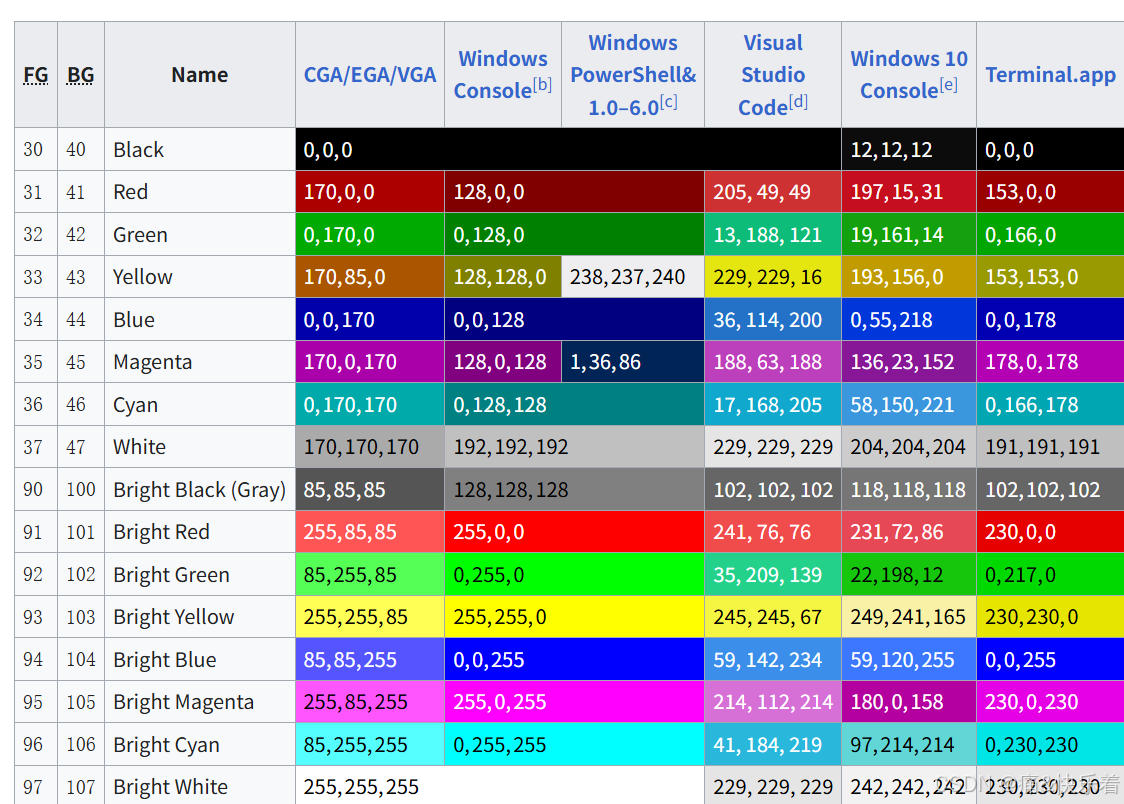1124x804 pixels.
Task: Click the 58,150,221 cell
Action: pos(909,404)
